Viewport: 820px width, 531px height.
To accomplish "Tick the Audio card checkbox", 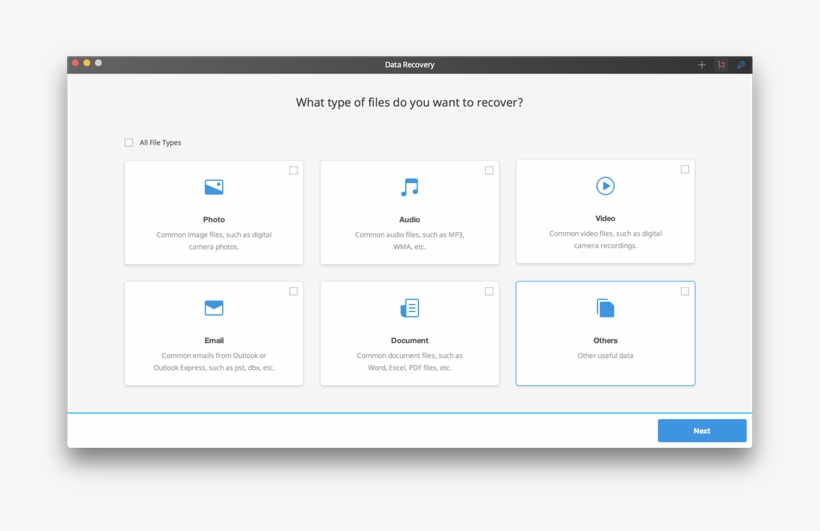I will 489,171.
